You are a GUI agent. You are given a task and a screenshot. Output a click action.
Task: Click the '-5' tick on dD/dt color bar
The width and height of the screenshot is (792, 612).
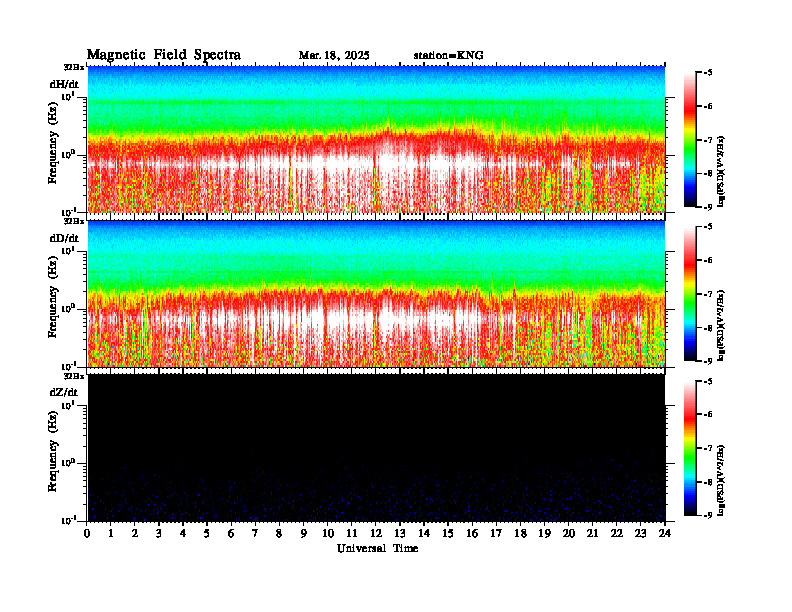tap(708, 227)
